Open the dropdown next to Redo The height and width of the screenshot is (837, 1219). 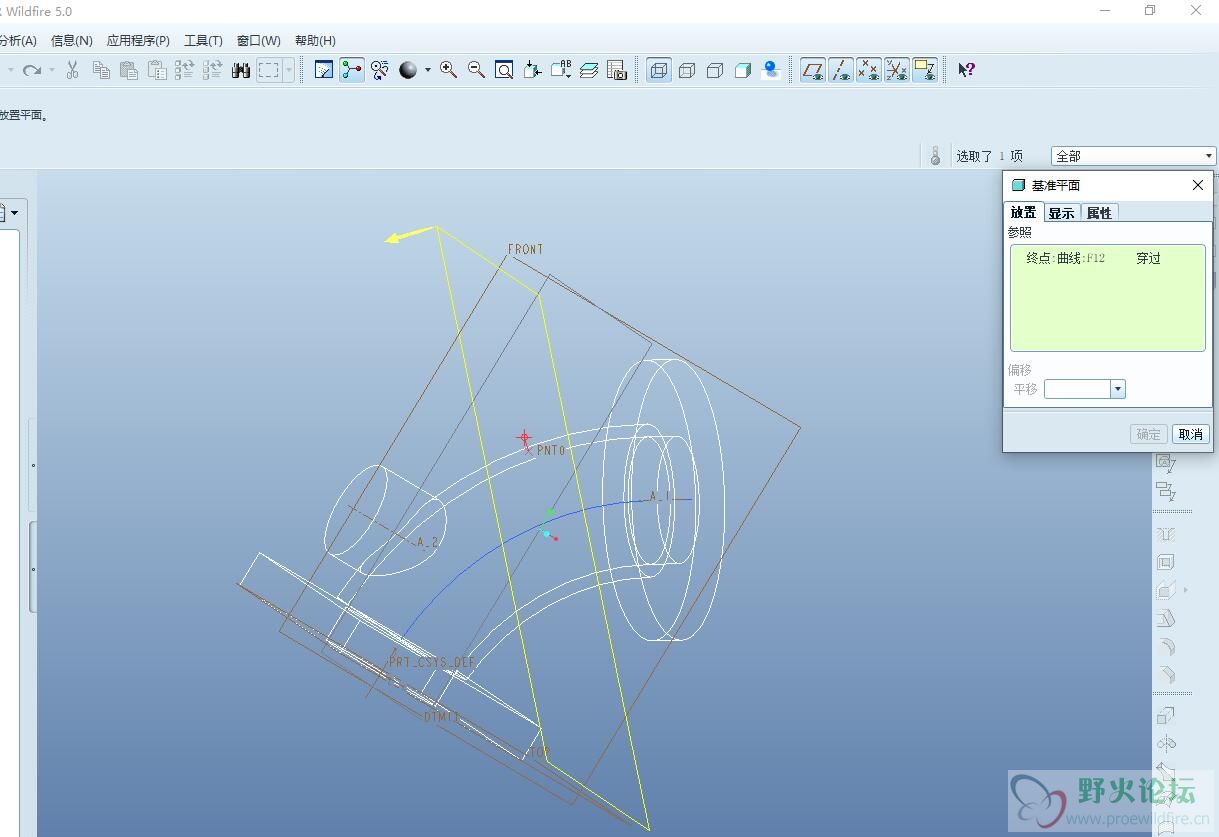[x=52, y=70]
